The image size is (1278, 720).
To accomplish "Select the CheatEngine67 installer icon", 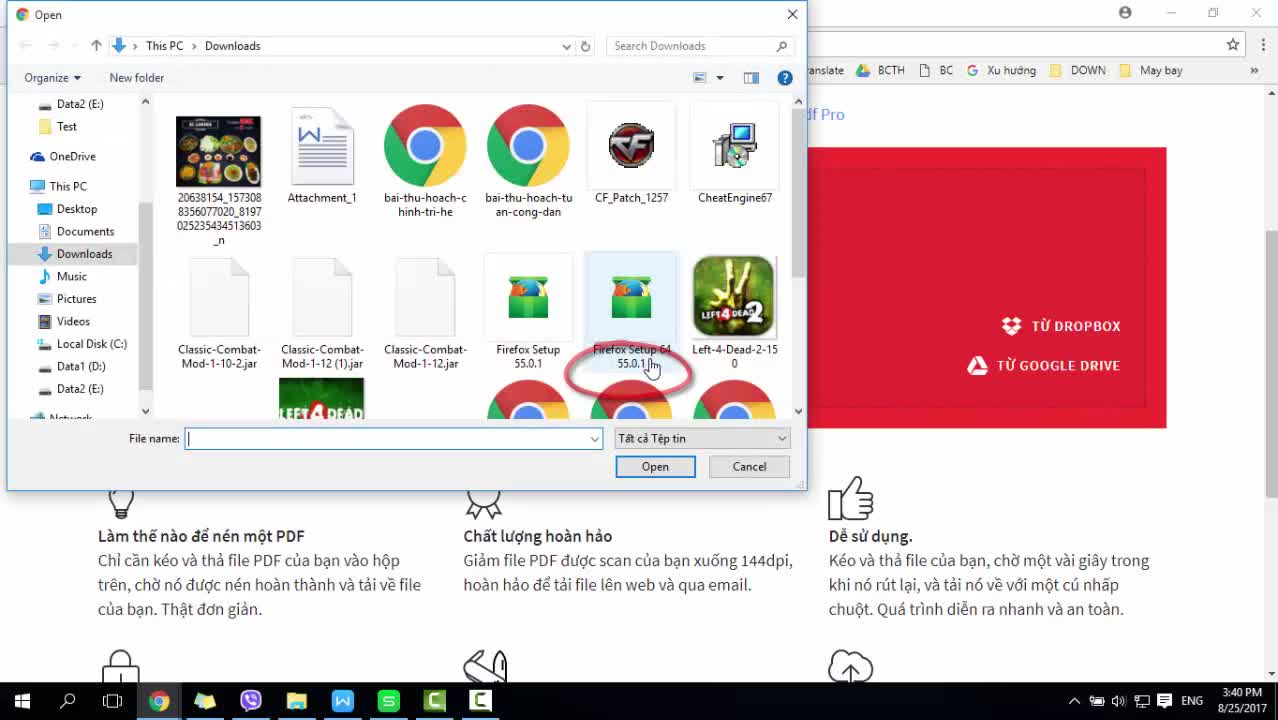I will (734, 147).
